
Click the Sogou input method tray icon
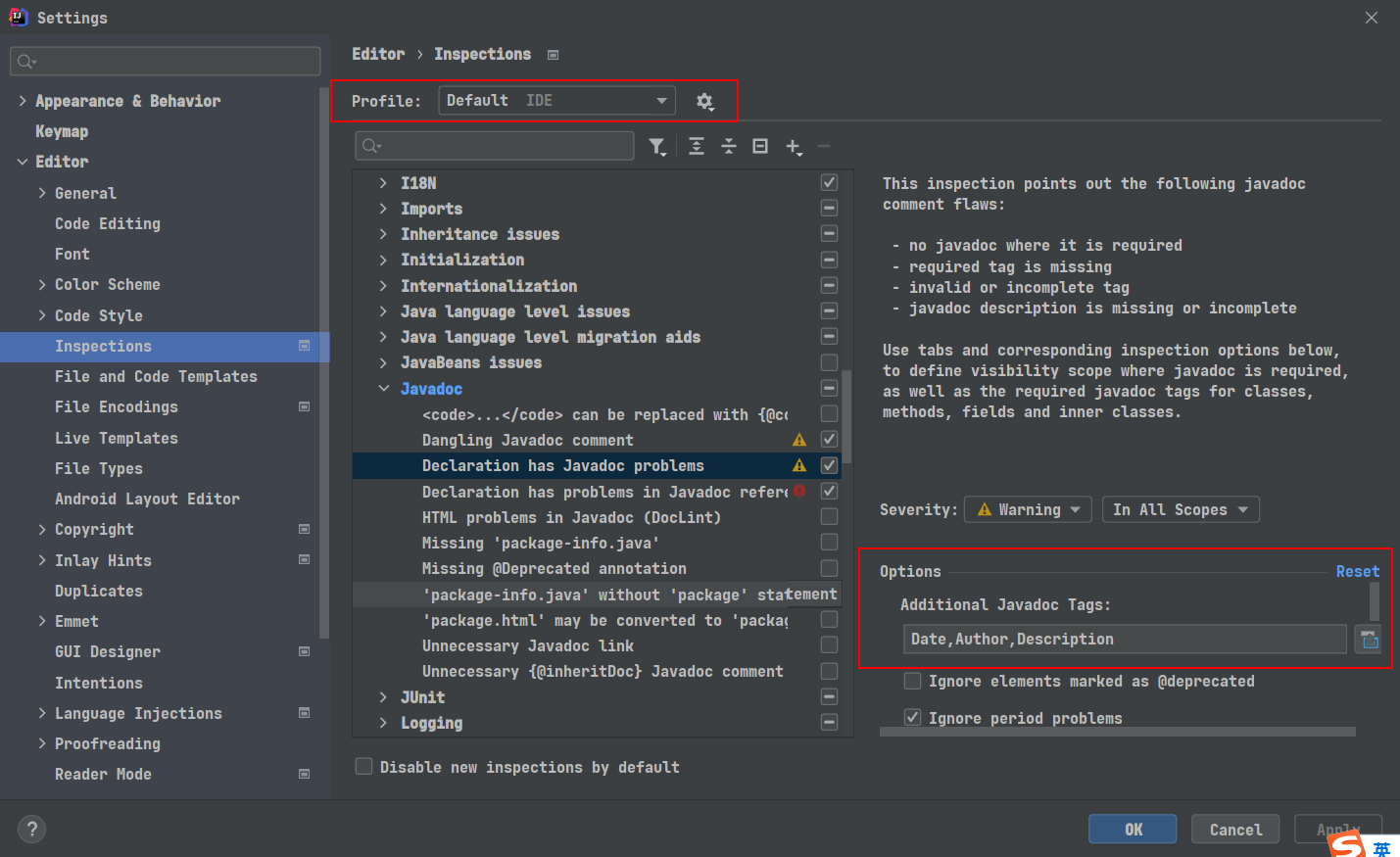(1347, 844)
